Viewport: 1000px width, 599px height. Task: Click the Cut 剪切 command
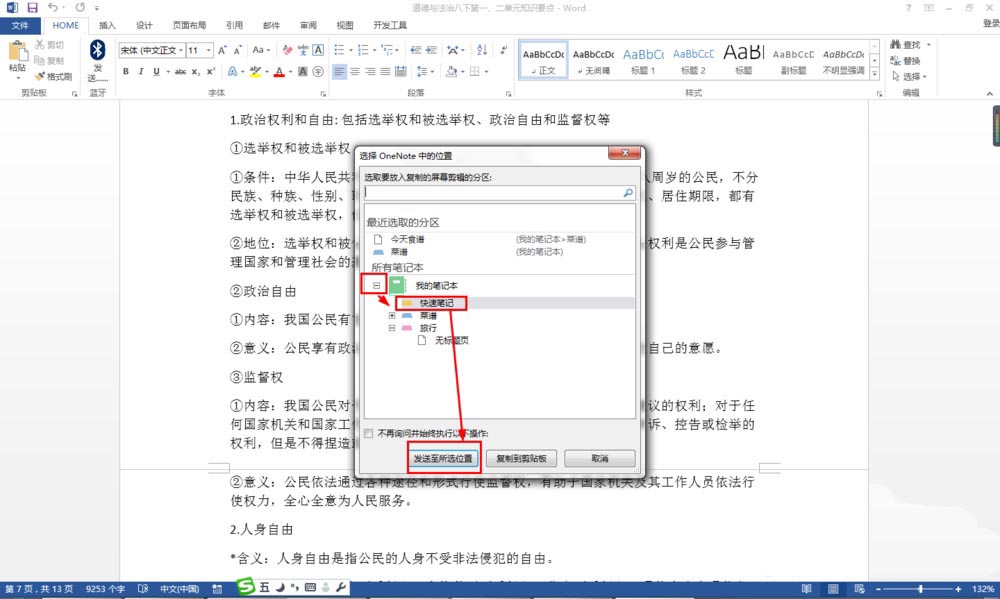(49, 45)
